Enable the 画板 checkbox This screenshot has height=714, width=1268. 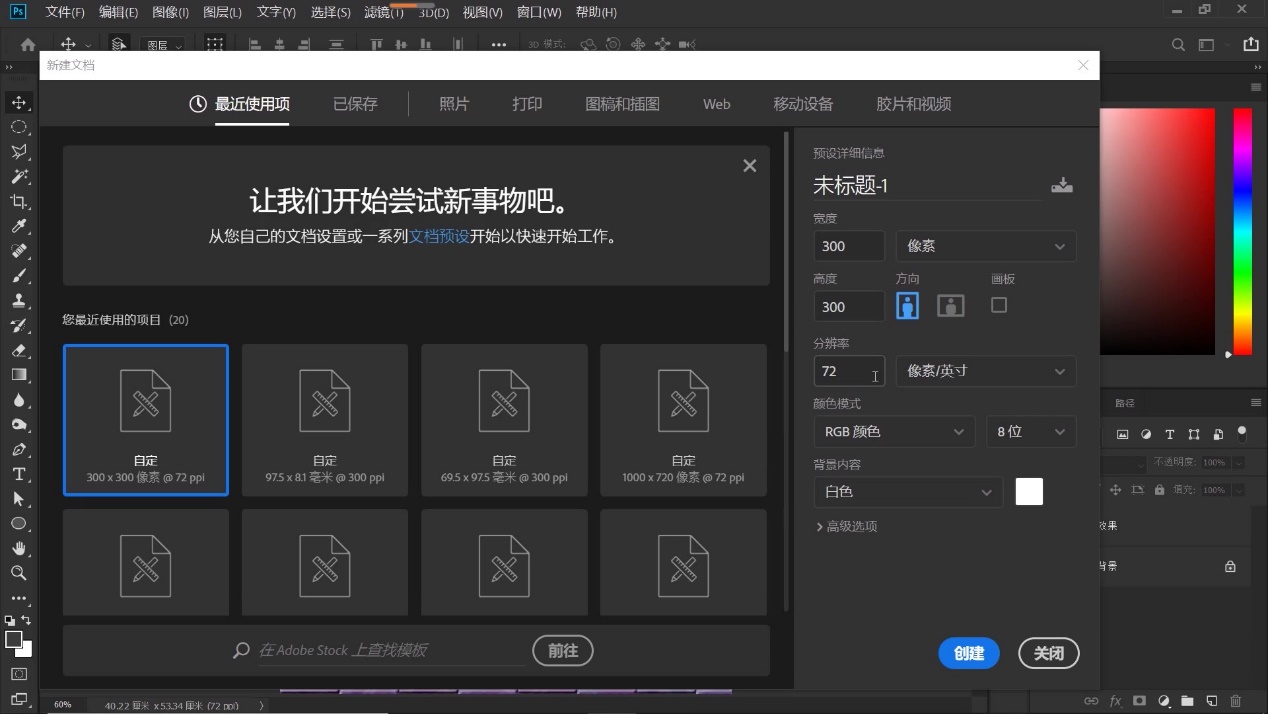coord(998,305)
